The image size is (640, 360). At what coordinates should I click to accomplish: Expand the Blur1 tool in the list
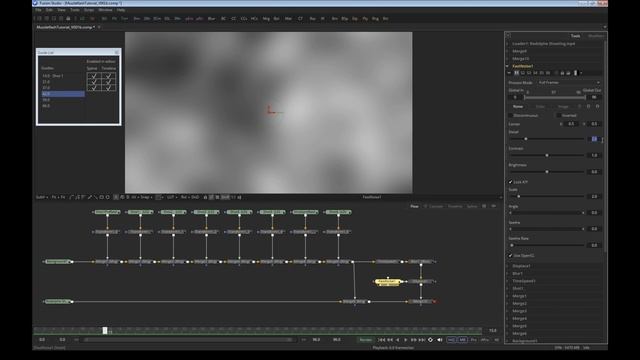point(507,273)
